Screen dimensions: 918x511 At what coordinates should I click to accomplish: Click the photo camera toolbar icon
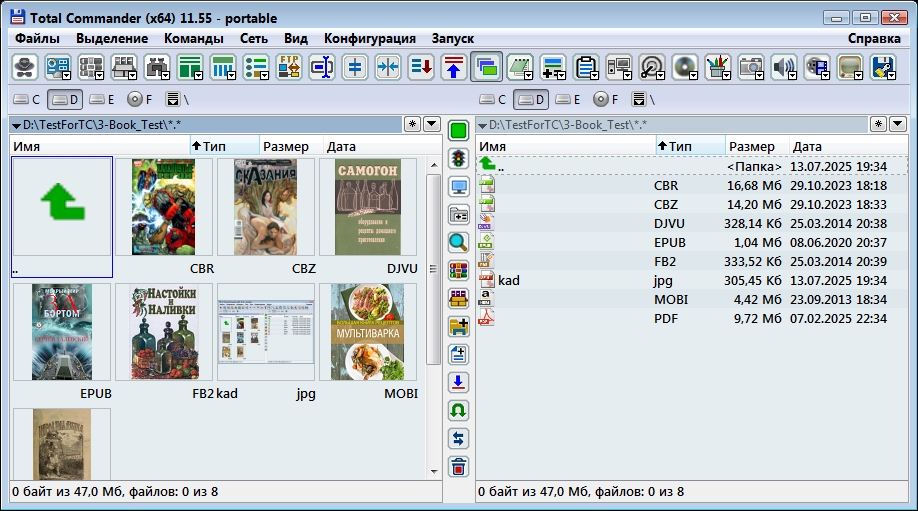(749, 67)
